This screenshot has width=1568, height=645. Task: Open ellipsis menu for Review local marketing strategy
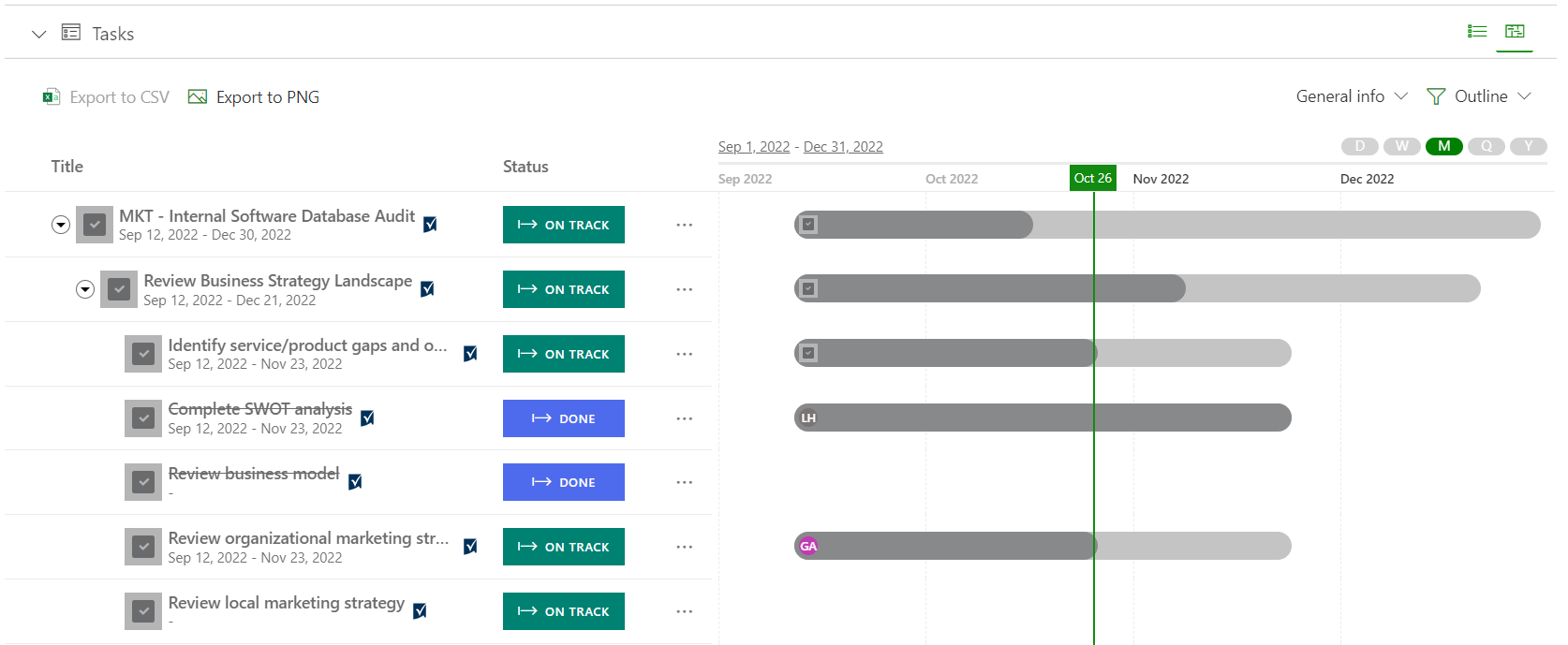(x=685, y=611)
